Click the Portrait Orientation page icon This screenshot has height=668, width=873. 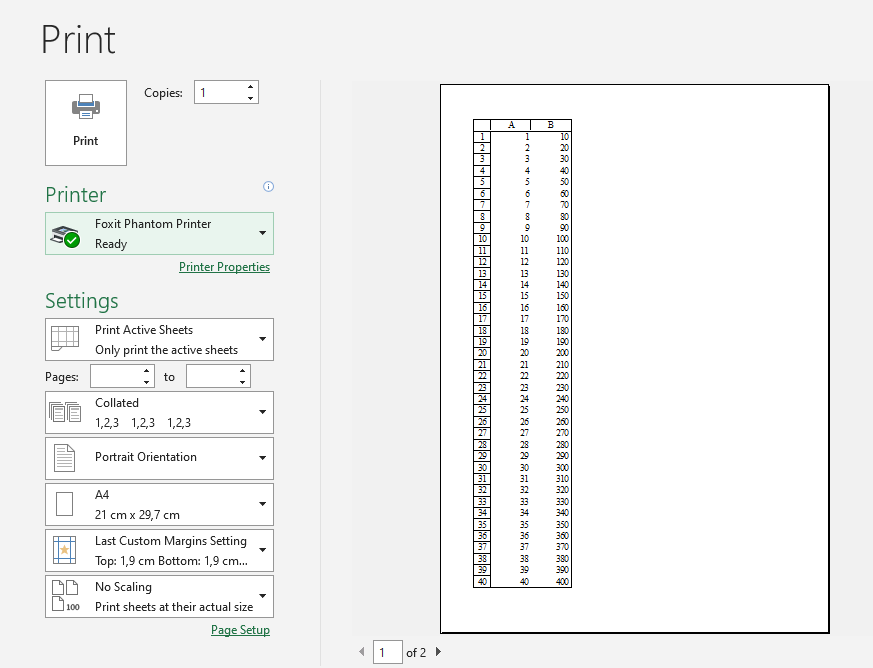click(64, 458)
